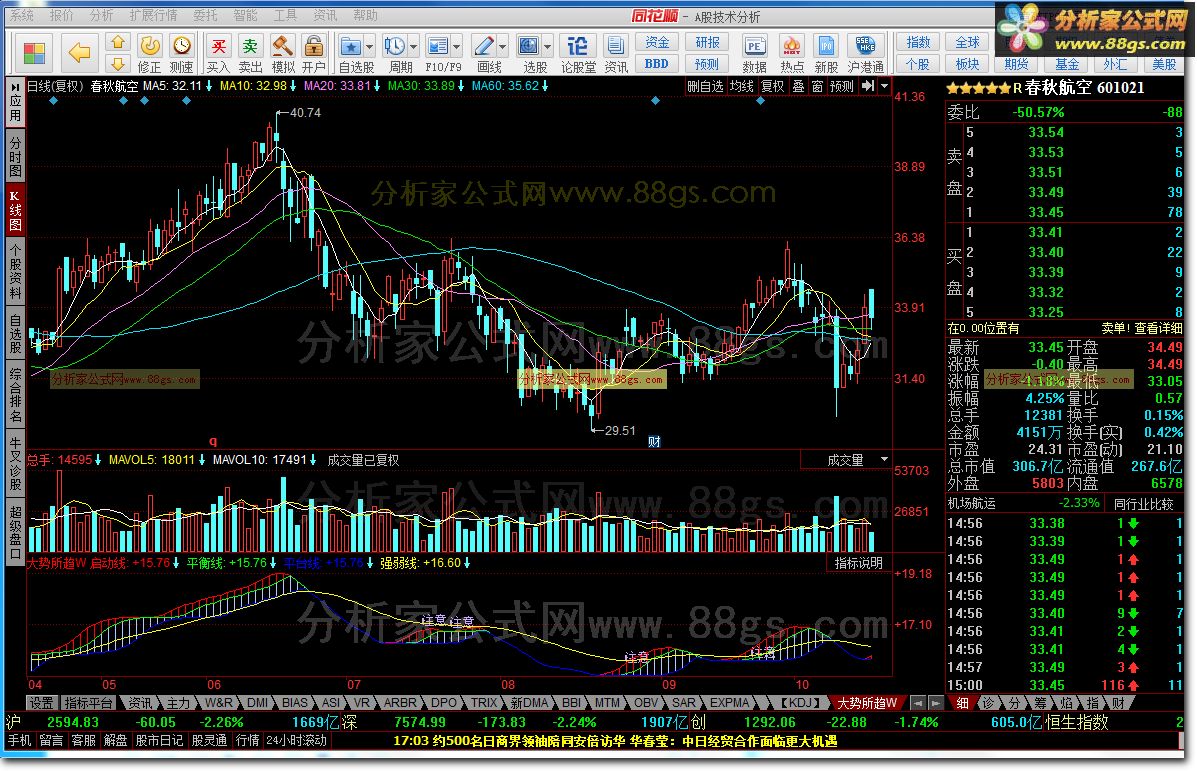This screenshot has width=1197, height=771.
Task: Click 删自选 to remove from watchlist
Action: click(x=705, y=86)
